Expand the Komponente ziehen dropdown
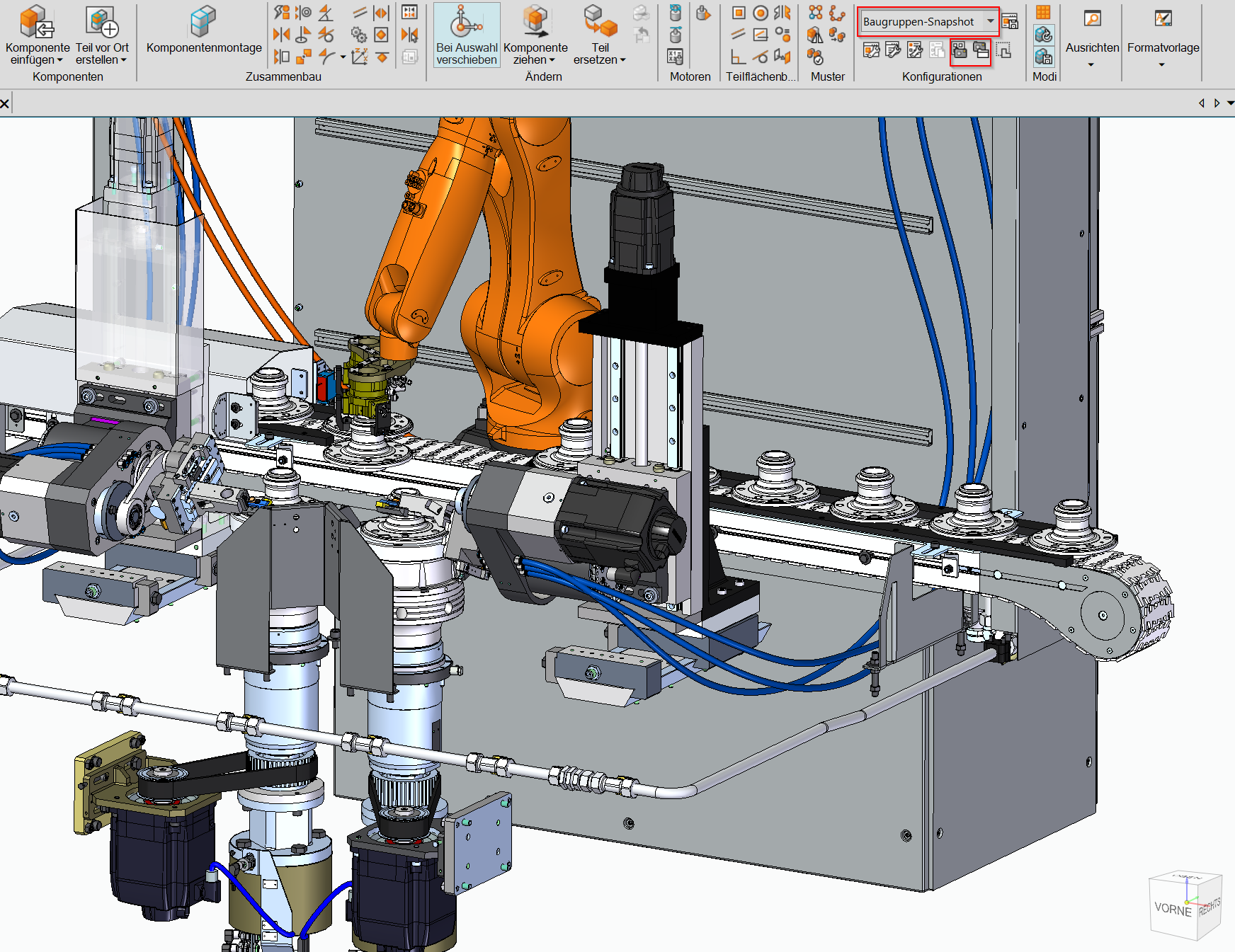 coord(552,60)
